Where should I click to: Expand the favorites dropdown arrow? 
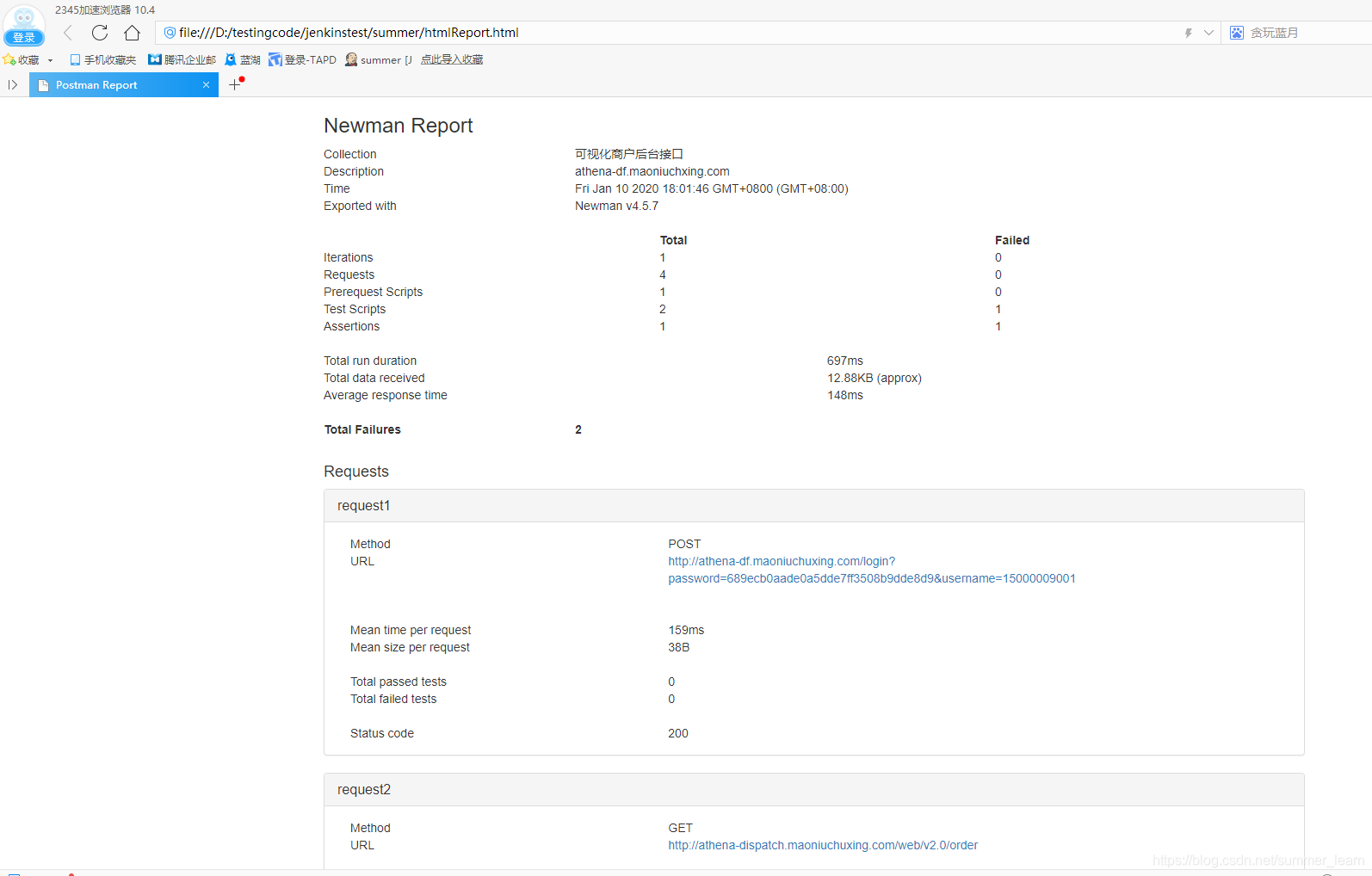(x=50, y=60)
